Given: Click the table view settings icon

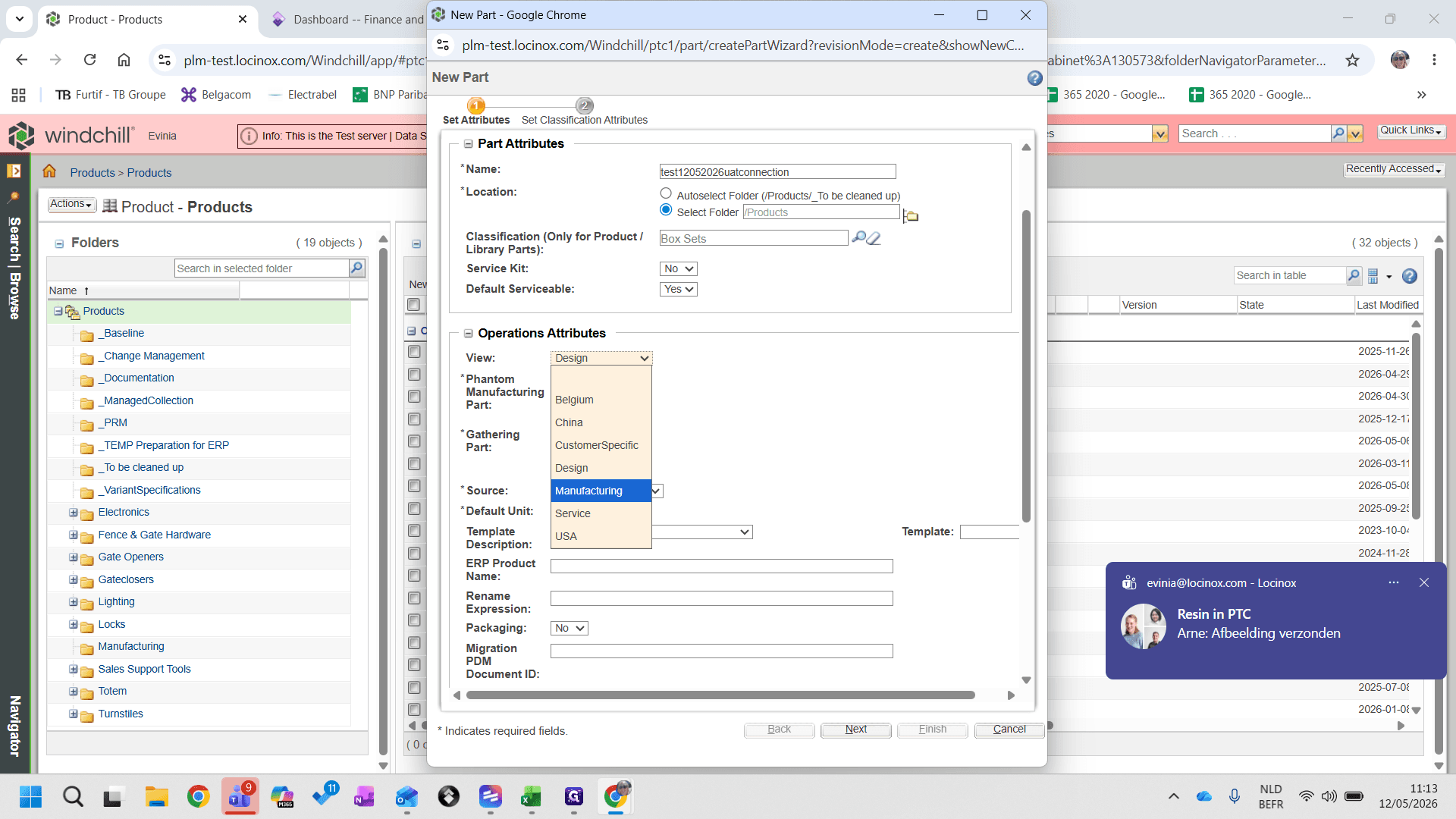Looking at the screenshot, I should [x=1373, y=276].
